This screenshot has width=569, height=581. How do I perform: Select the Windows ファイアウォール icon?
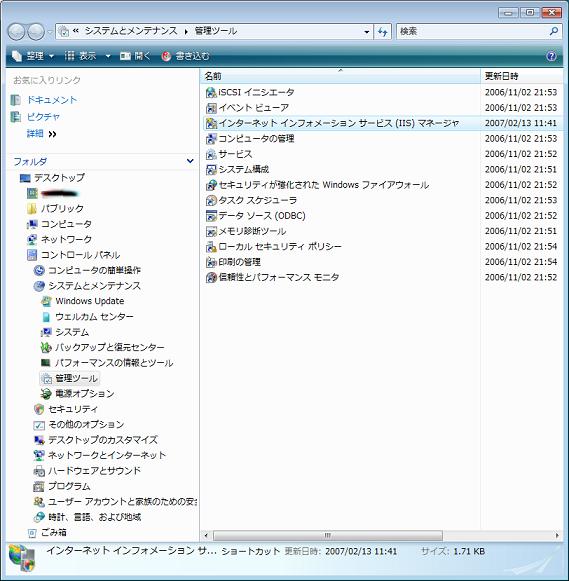point(211,185)
